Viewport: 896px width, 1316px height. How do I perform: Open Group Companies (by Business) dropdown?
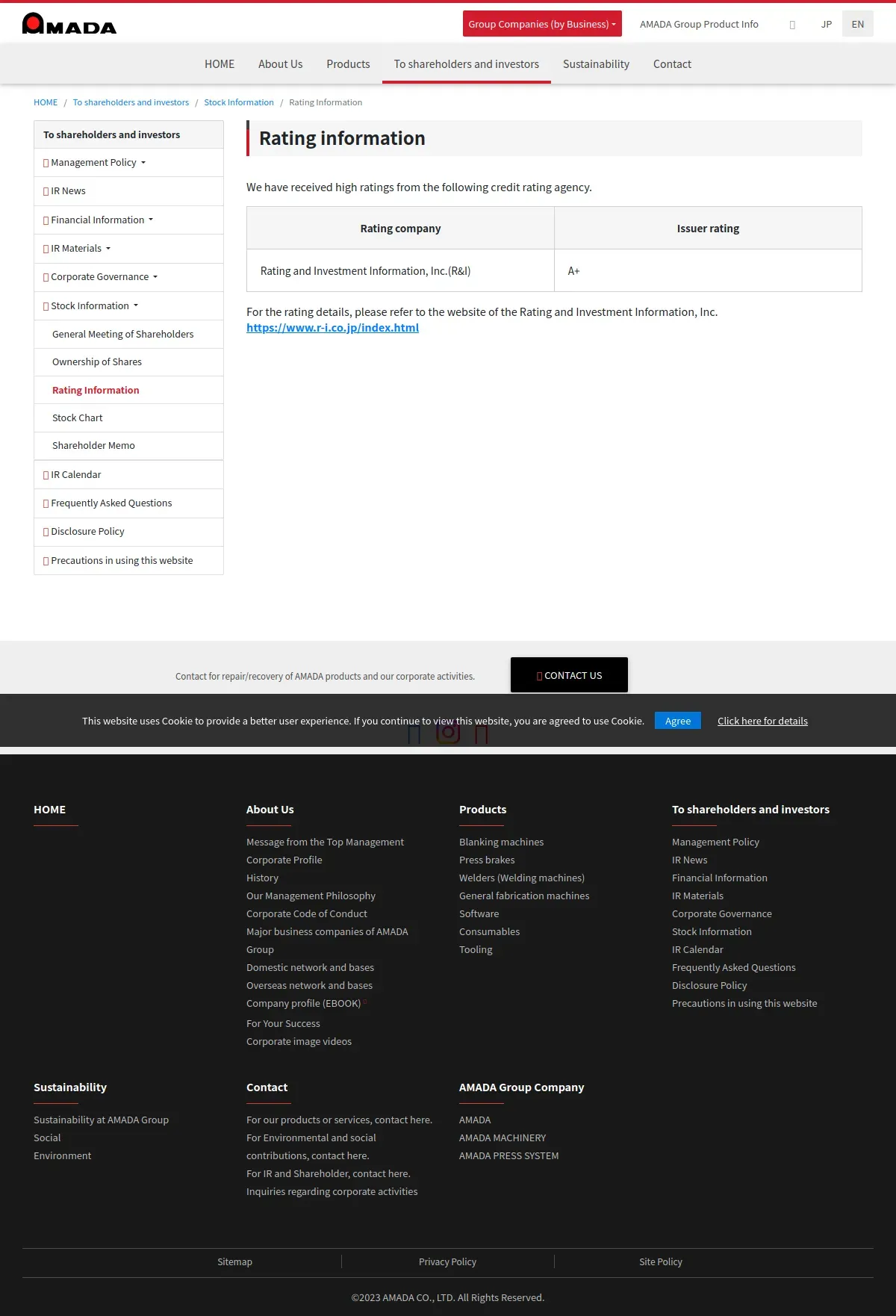tap(542, 24)
